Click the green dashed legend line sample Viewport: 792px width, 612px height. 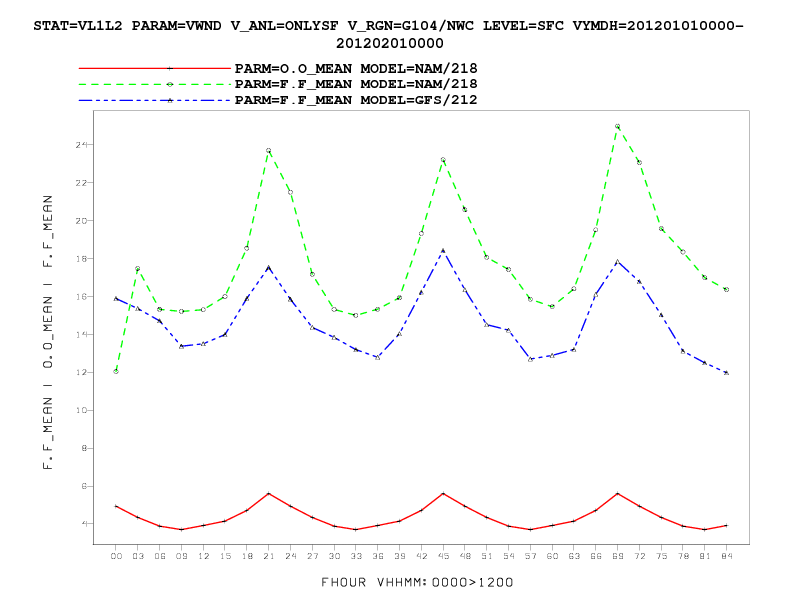click(155, 84)
